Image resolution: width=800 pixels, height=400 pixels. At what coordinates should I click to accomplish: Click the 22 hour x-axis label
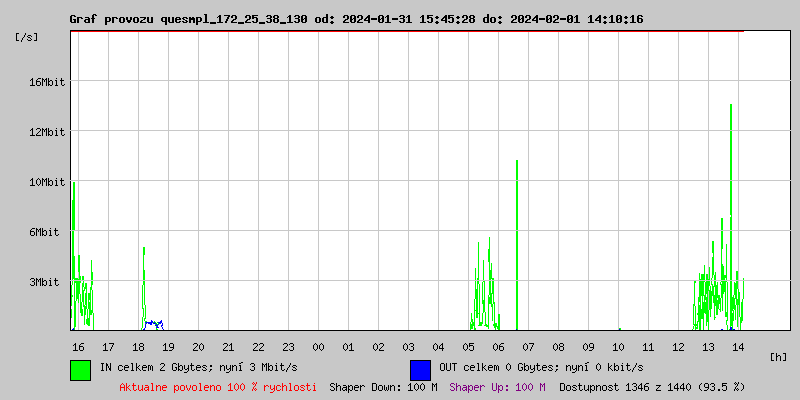click(x=258, y=347)
